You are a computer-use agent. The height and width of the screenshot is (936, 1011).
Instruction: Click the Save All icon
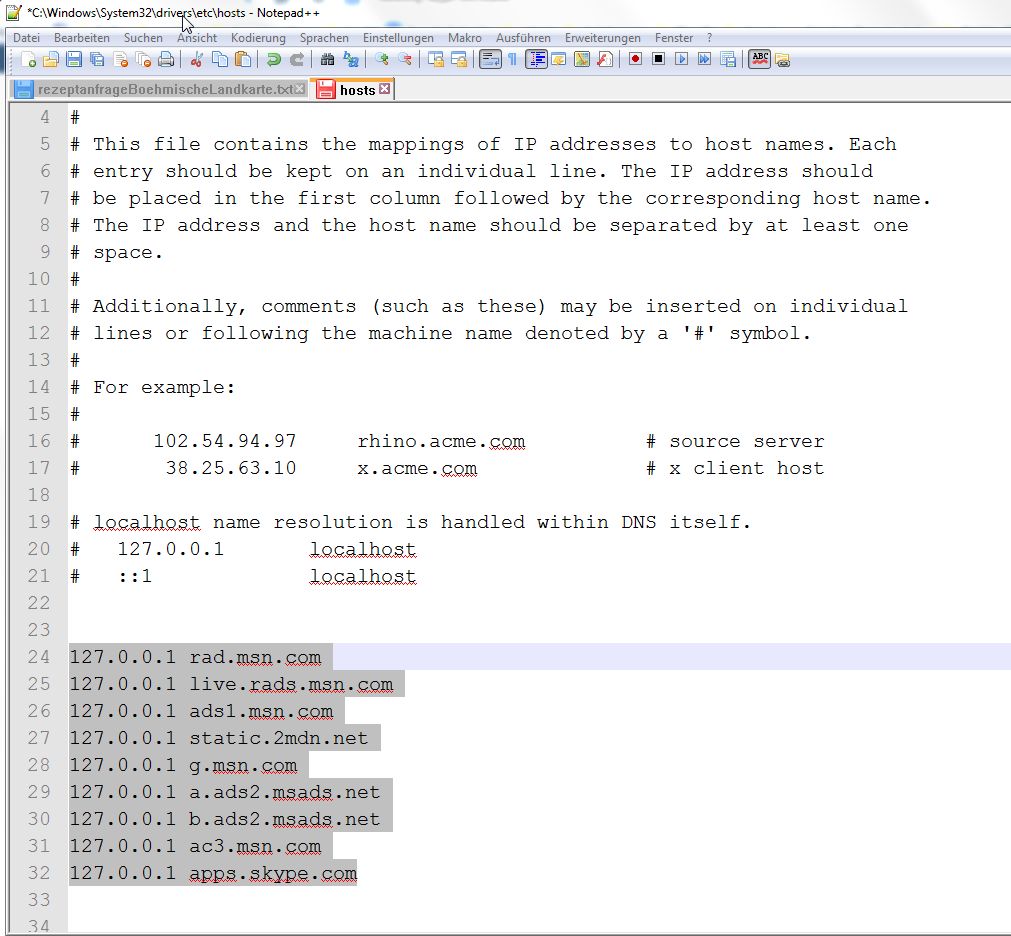point(97,60)
